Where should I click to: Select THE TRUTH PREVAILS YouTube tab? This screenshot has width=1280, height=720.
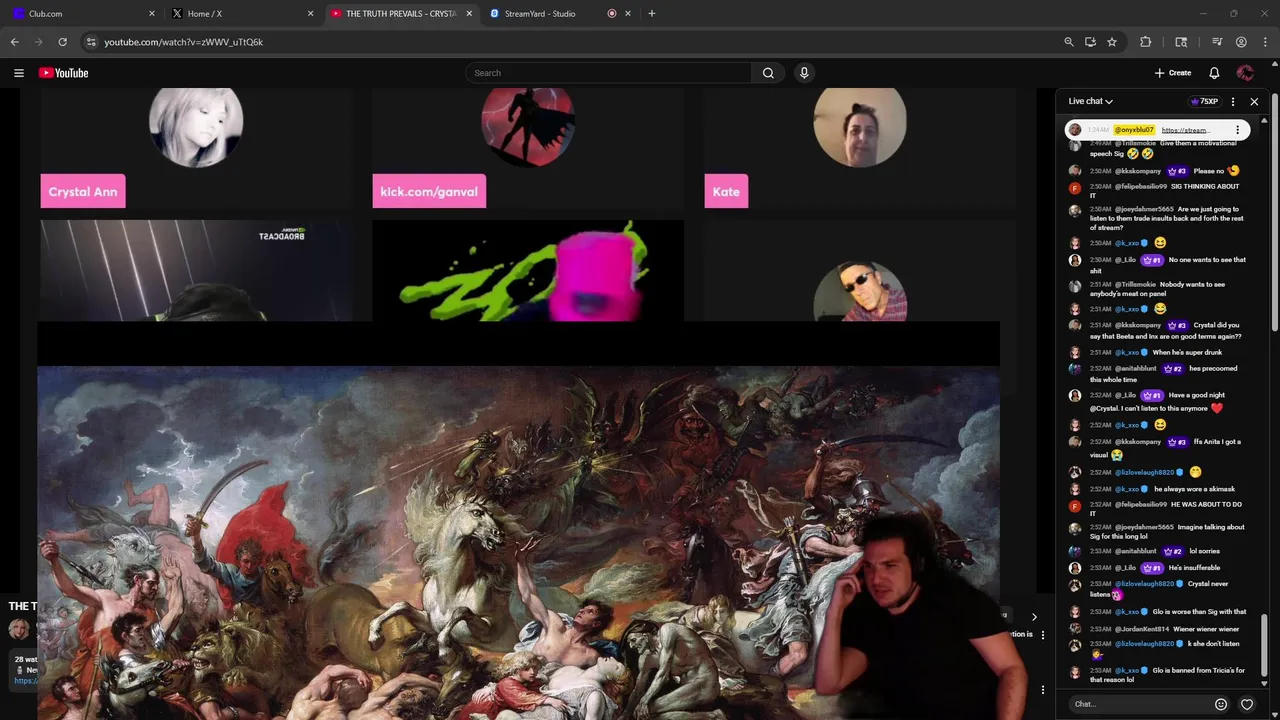point(400,13)
